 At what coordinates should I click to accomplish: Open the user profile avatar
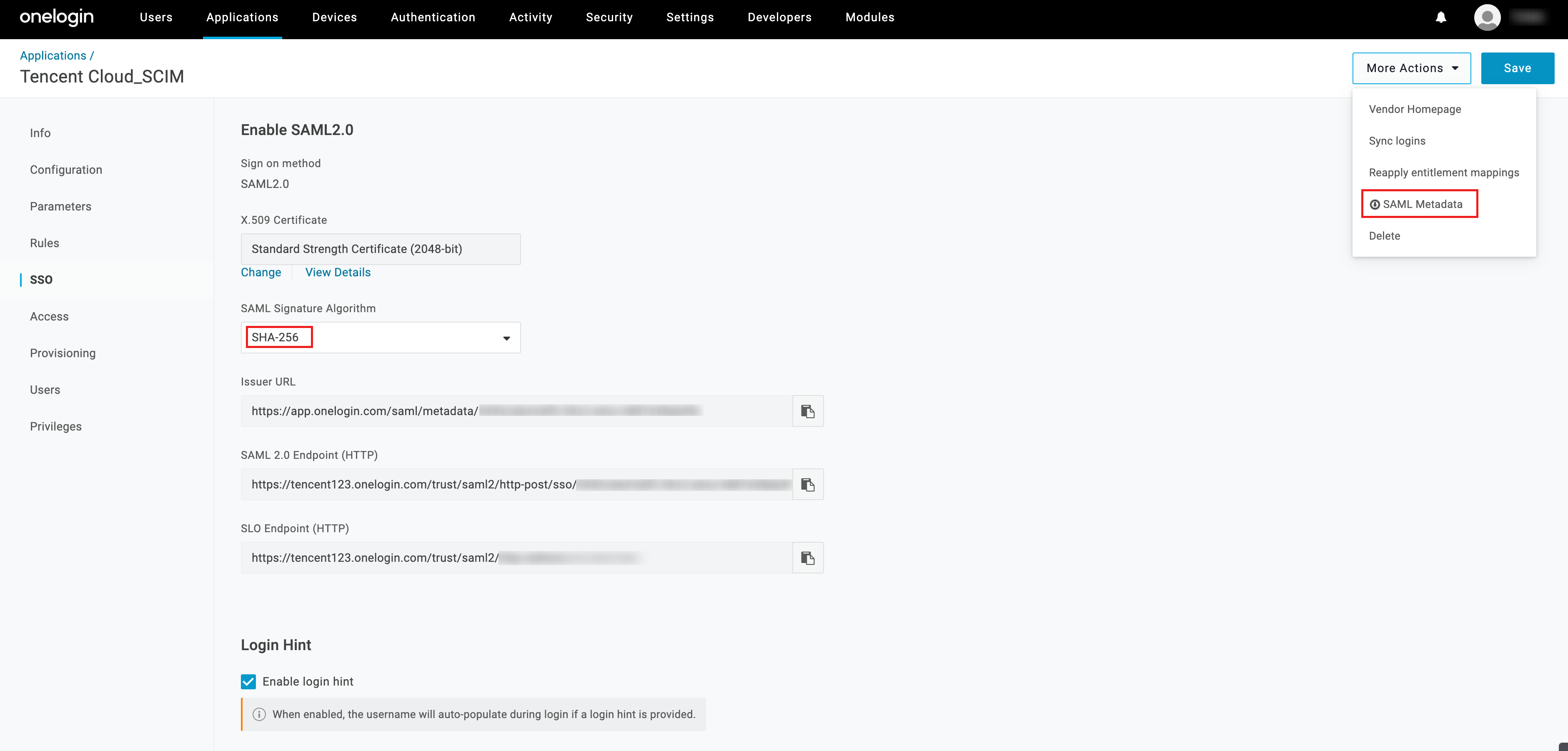(1486, 18)
